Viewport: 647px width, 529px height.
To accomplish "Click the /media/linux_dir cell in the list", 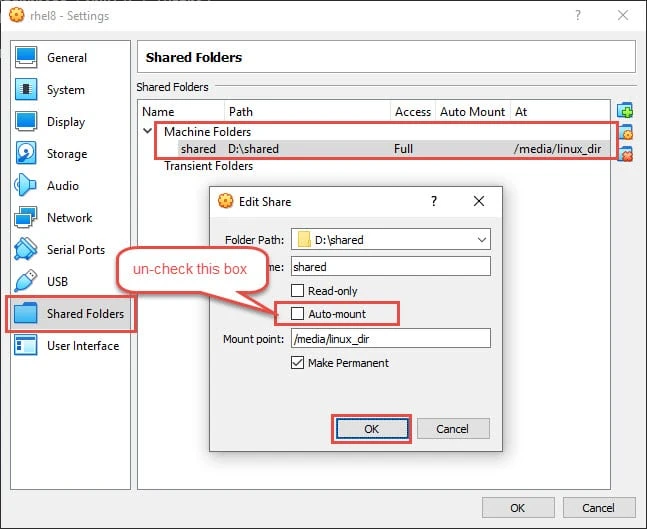I will [557, 149].
